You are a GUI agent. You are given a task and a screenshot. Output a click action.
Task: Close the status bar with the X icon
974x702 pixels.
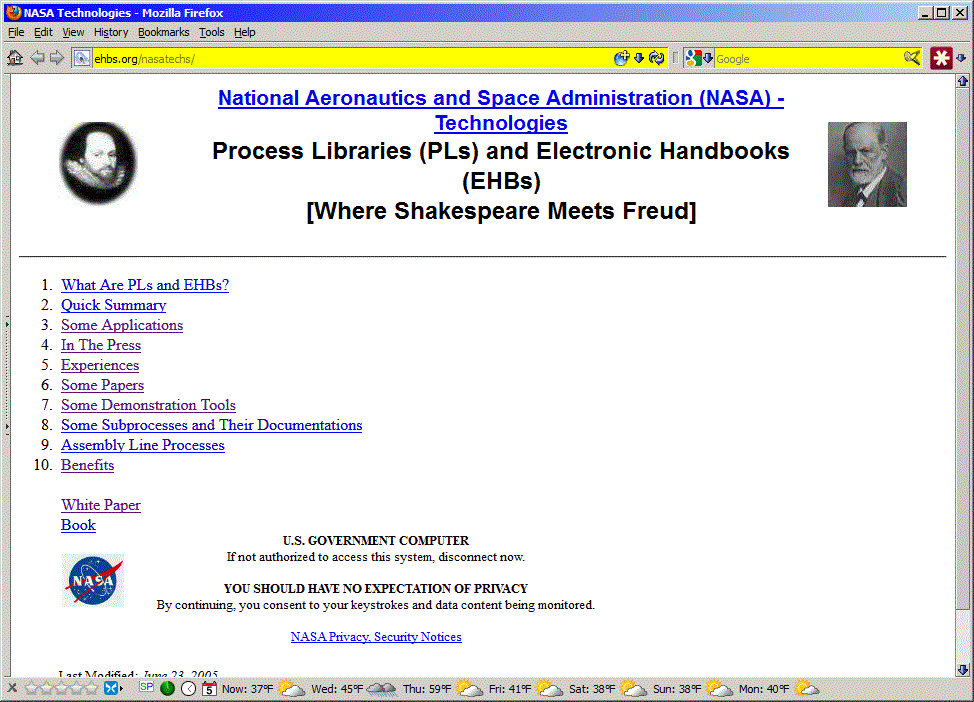12,688
